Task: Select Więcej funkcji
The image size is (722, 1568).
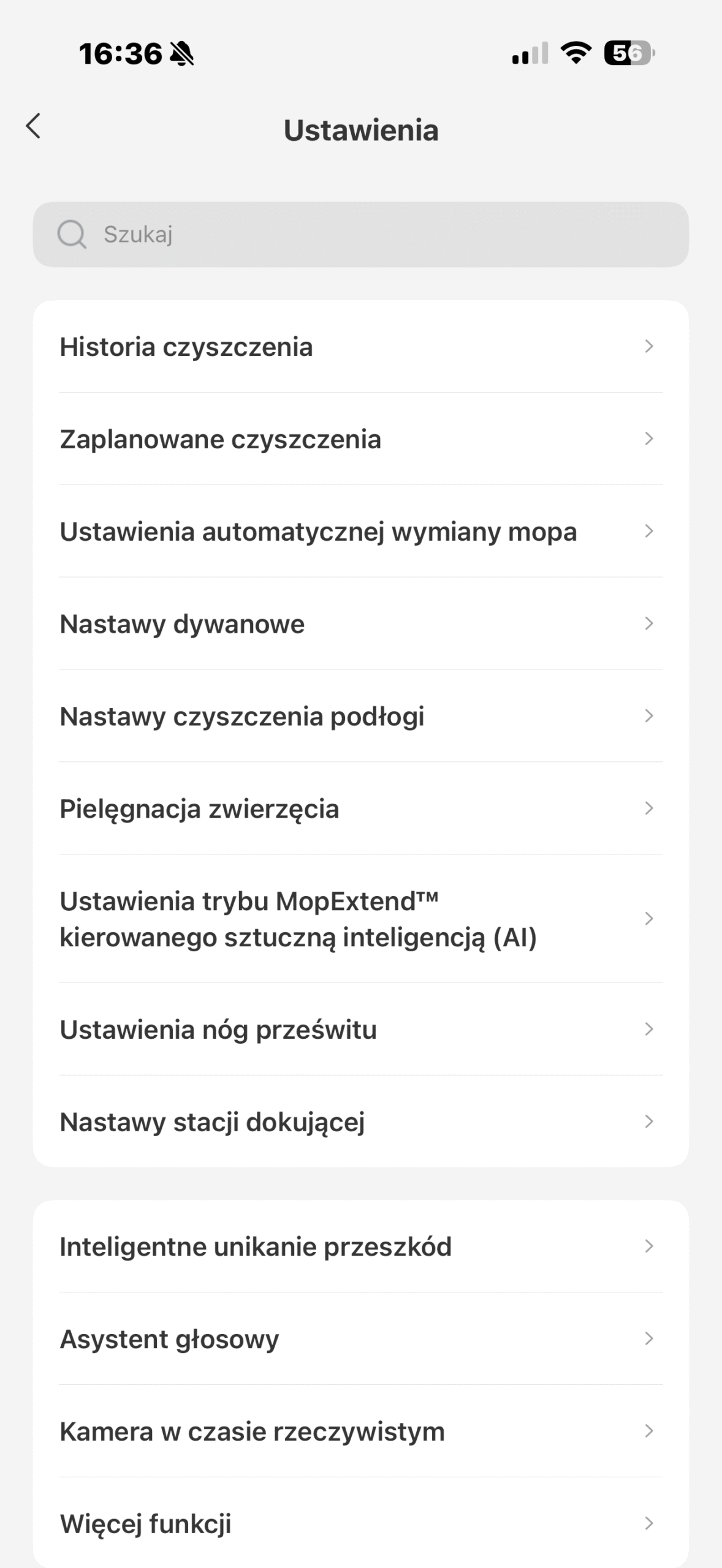Action: pos(146,1523)
